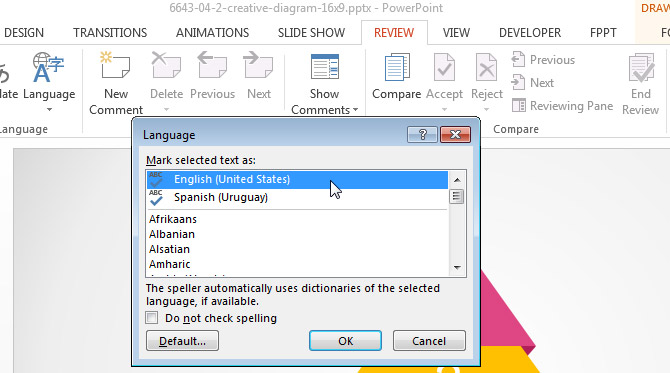Click the Default... button
The image size is (670, 373).
(182, 341)
